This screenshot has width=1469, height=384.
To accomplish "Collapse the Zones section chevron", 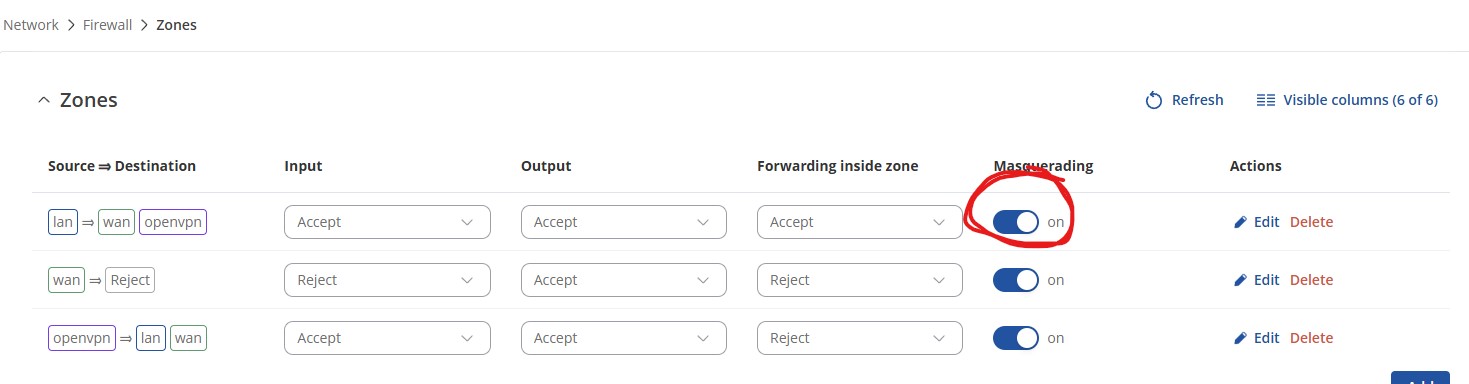I will click(x=43, y=100).
